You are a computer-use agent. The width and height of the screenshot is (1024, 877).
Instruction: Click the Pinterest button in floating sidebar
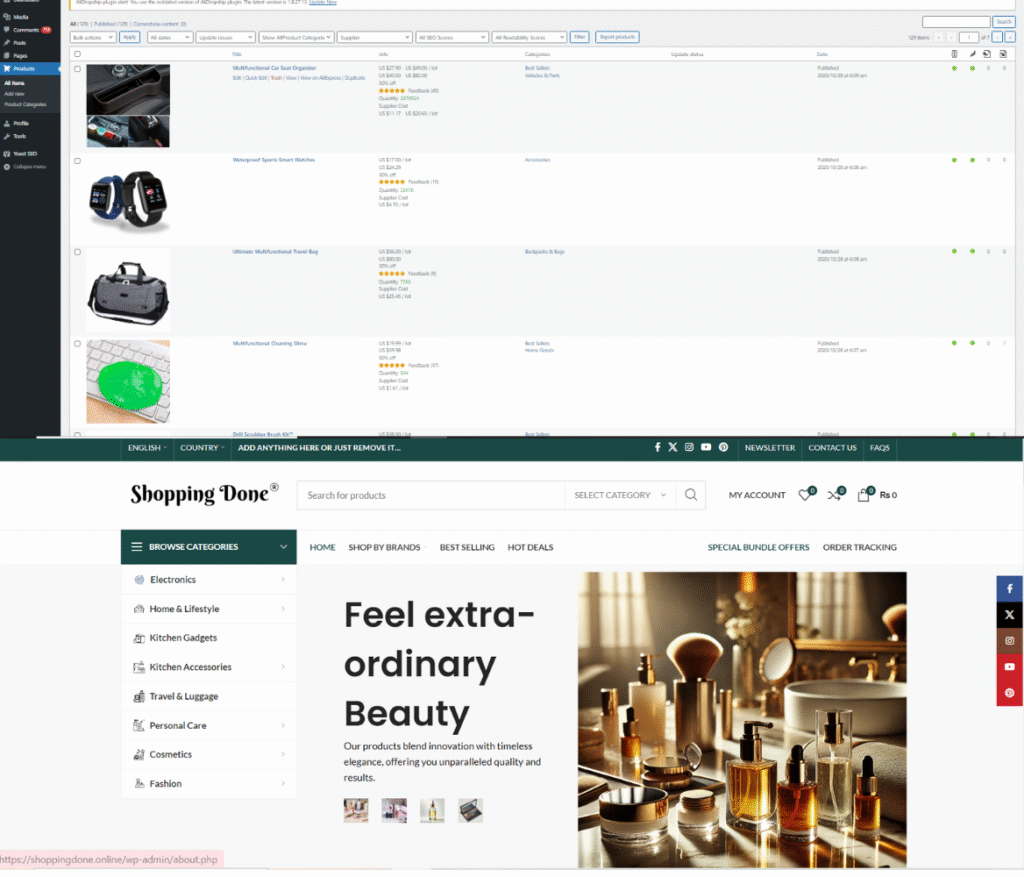click(x=1009, y=693)
